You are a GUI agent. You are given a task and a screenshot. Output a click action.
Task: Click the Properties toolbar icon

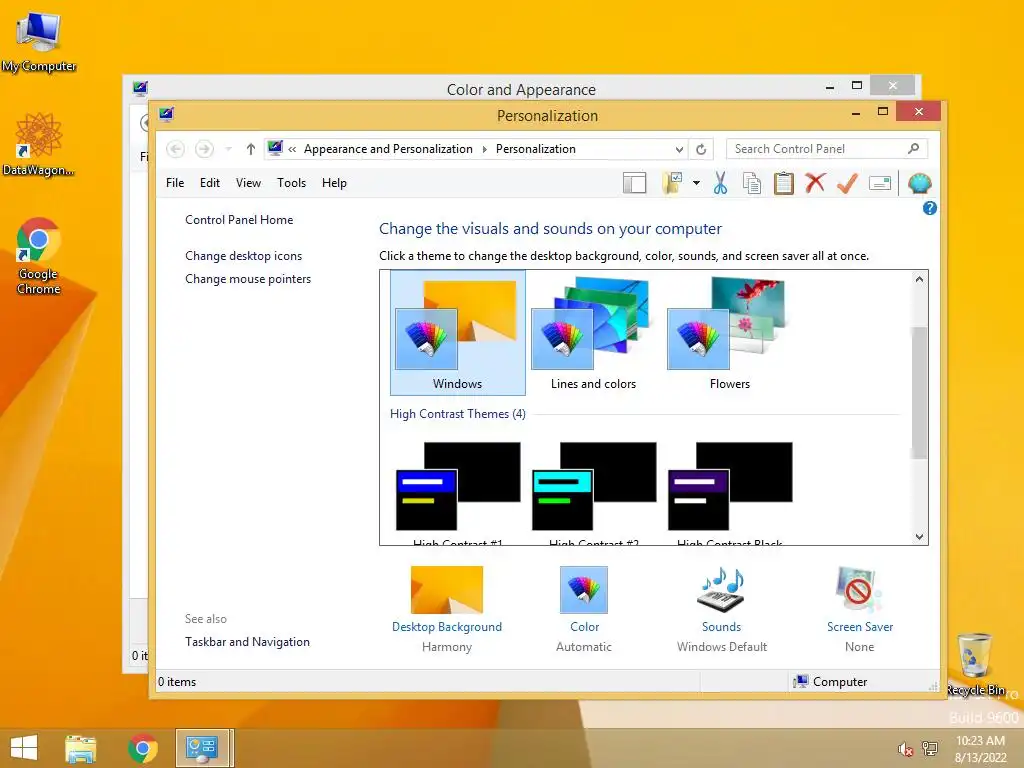[880, 184]
